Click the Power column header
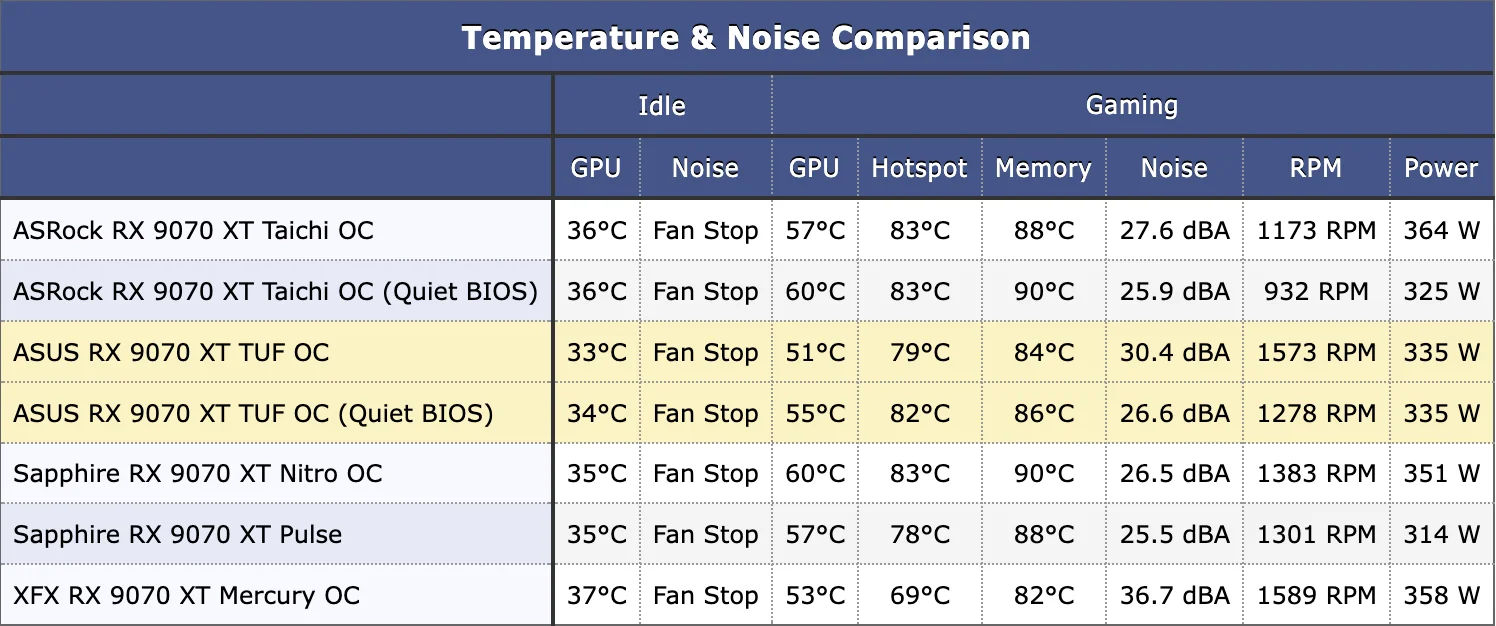1496x626 pixels. click(1440, 168)
